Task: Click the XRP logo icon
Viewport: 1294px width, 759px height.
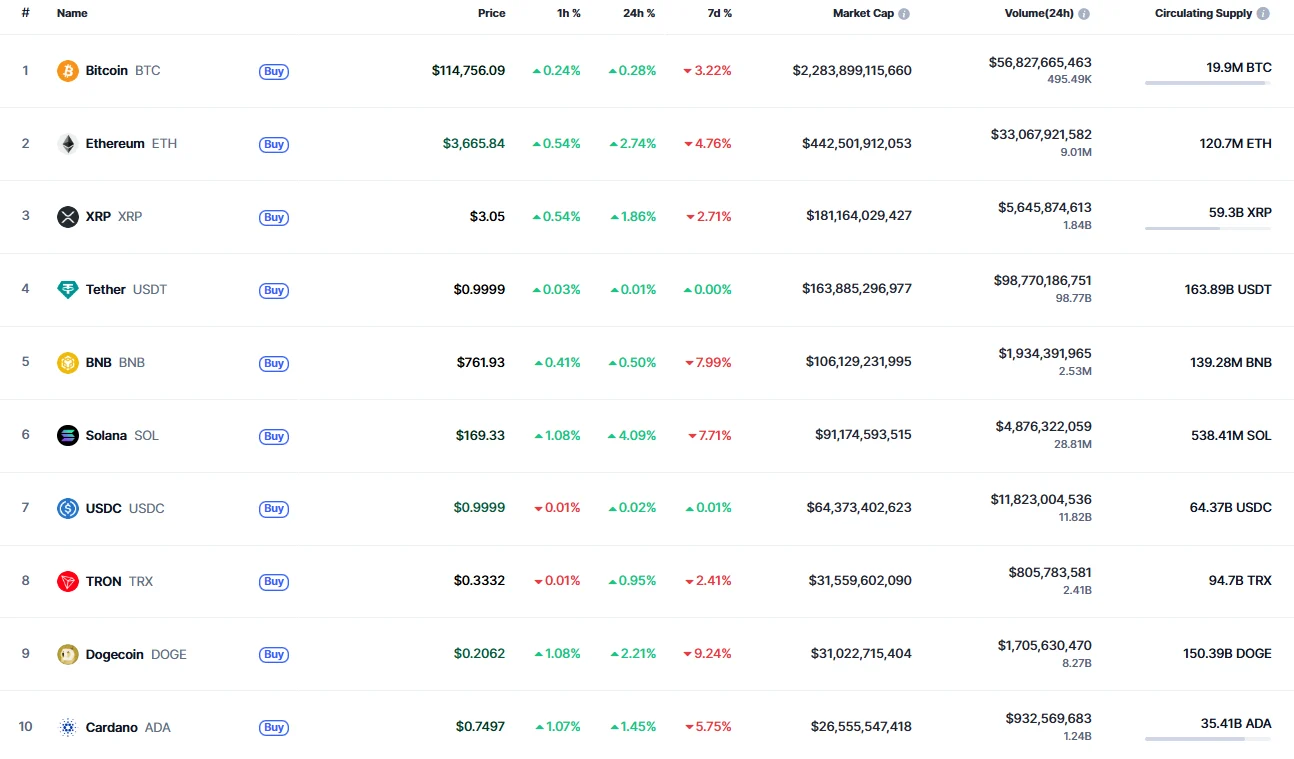Action: (68, 217)
